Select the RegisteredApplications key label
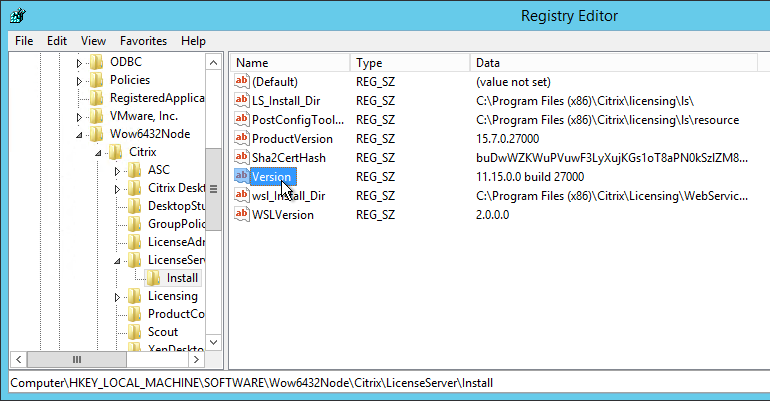The width and height of the screenshot is (770, 401). tap(157, 98)
